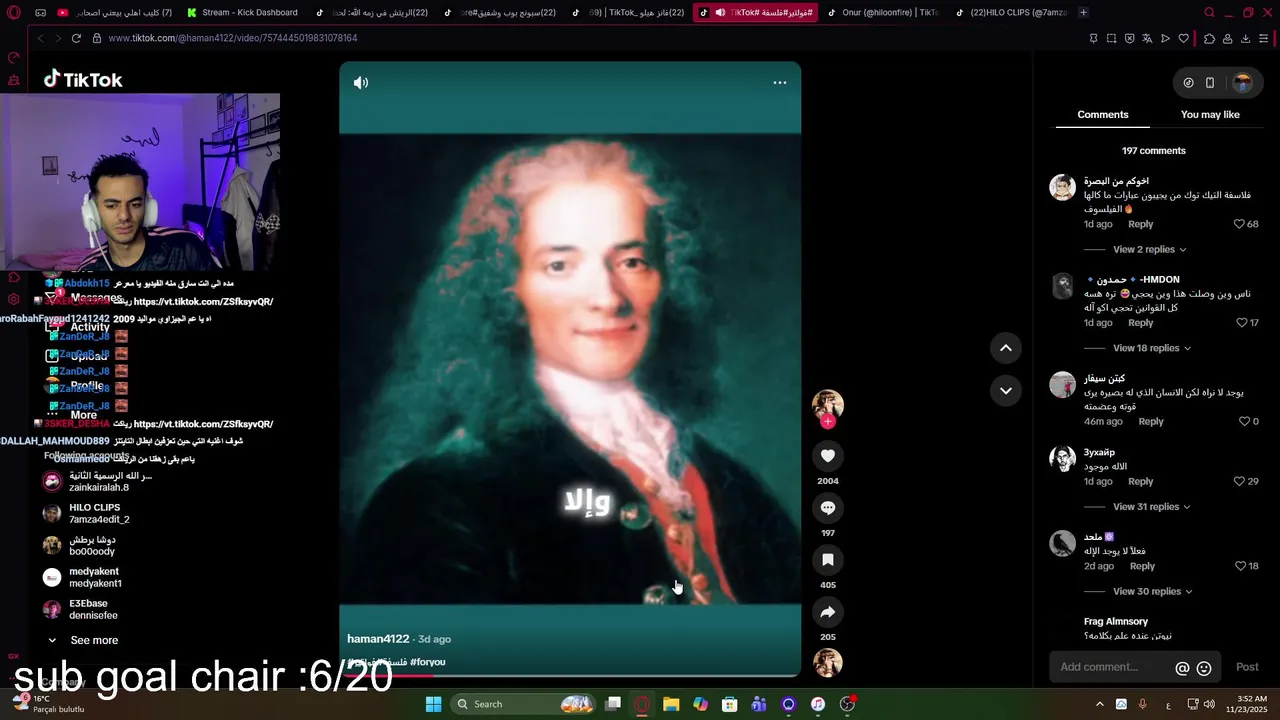Open the profile avatar menu top right
The height and width of the screenshot is (720, 1280).
point(1243,83)
